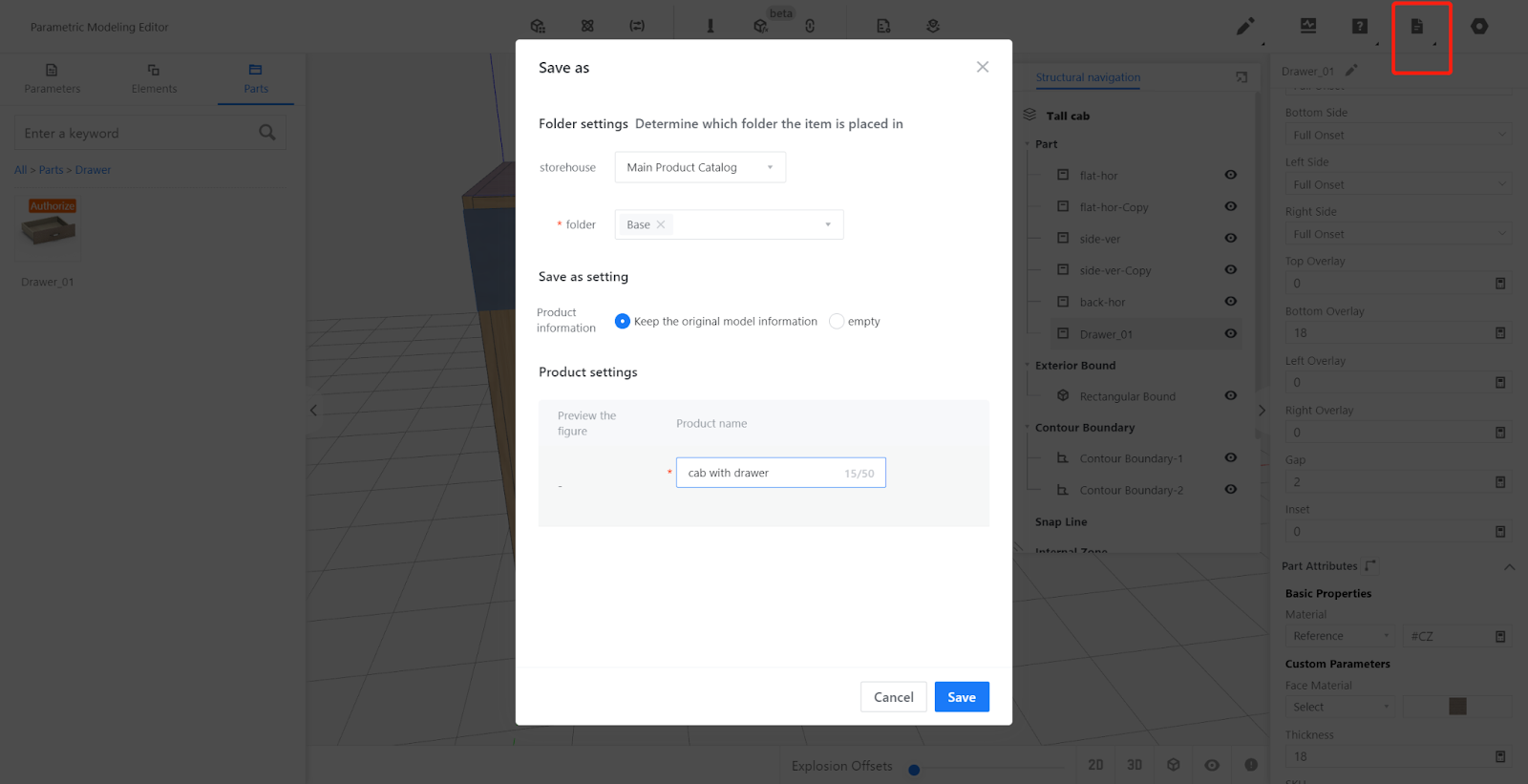Toggle visibility of Rectangular Bound
1528x784 pixels.
1231,395
